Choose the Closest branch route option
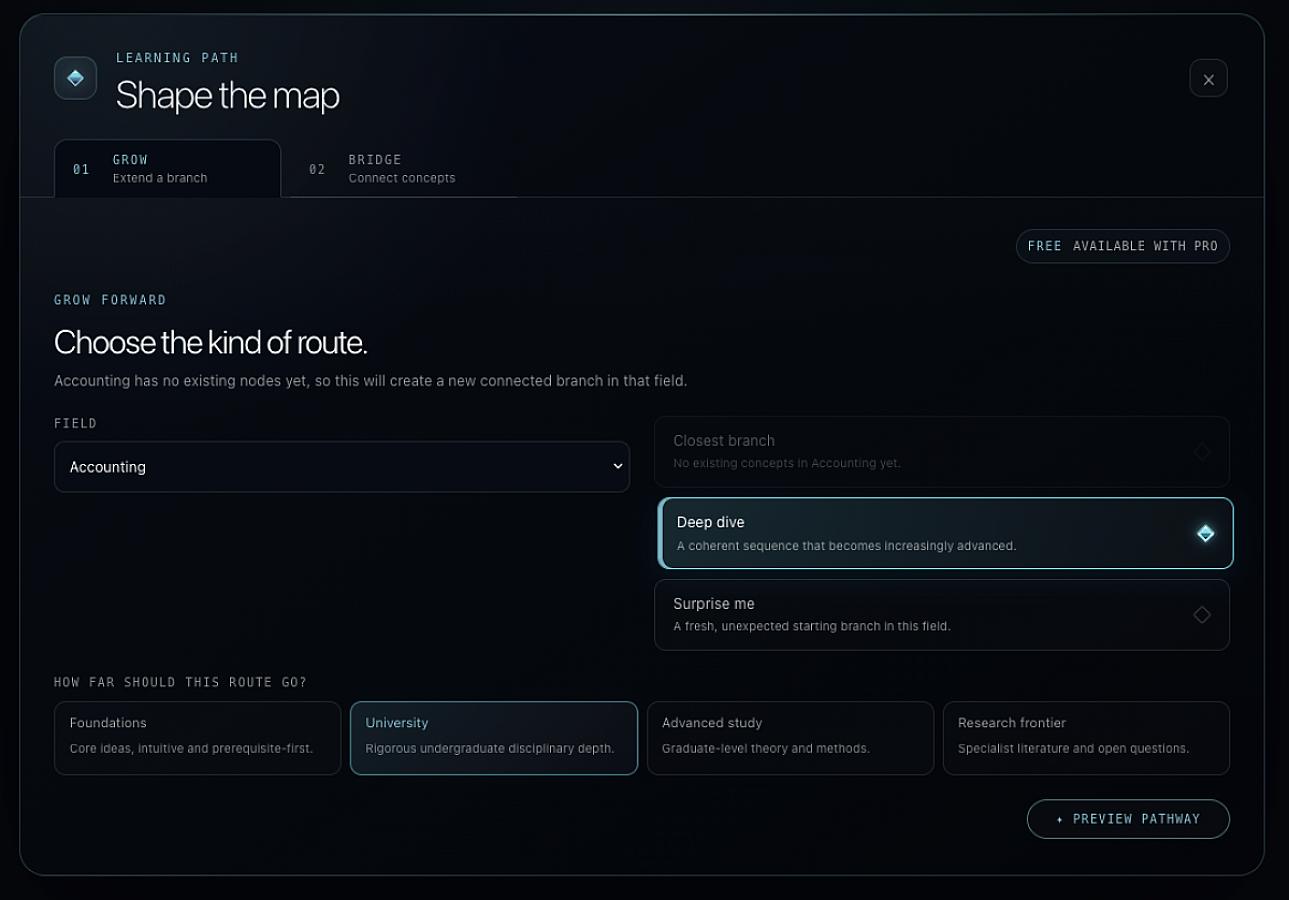The height and width of the screenshot is (900, 1289). point(942,452)
